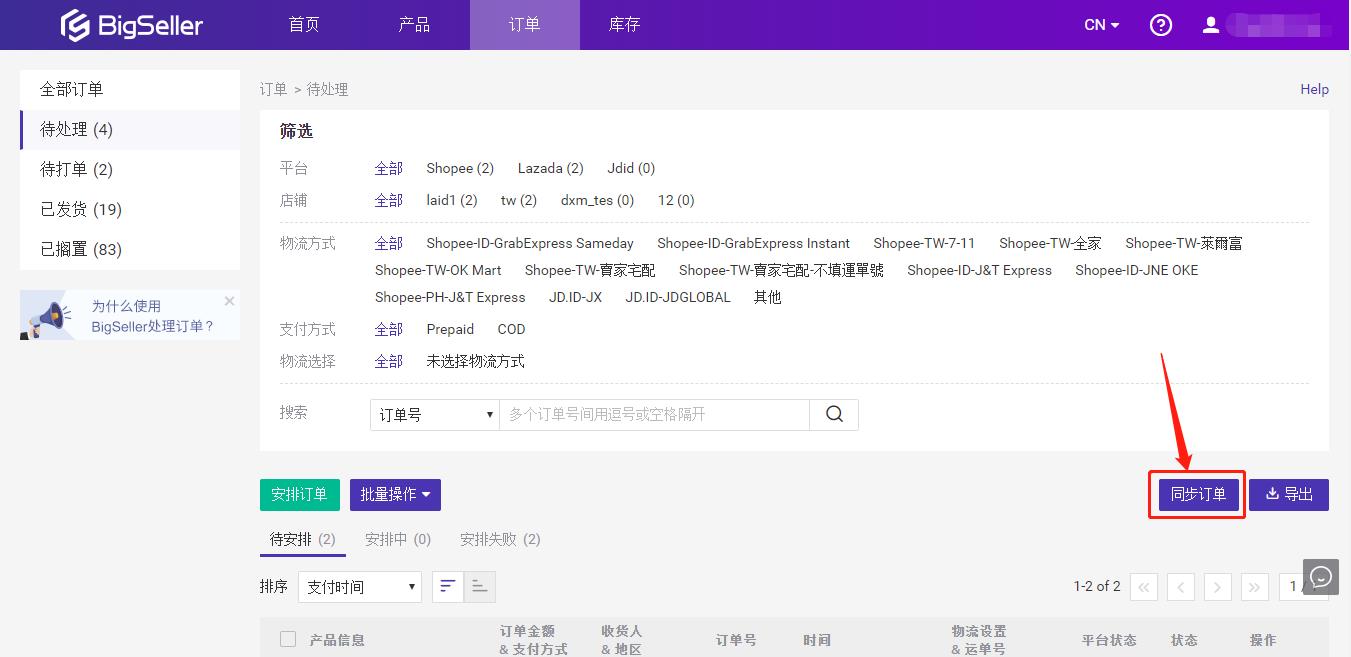This screenshot has height=657, width=1351.
Task: Click the 同步订单 button
Action: (1198, 495)
